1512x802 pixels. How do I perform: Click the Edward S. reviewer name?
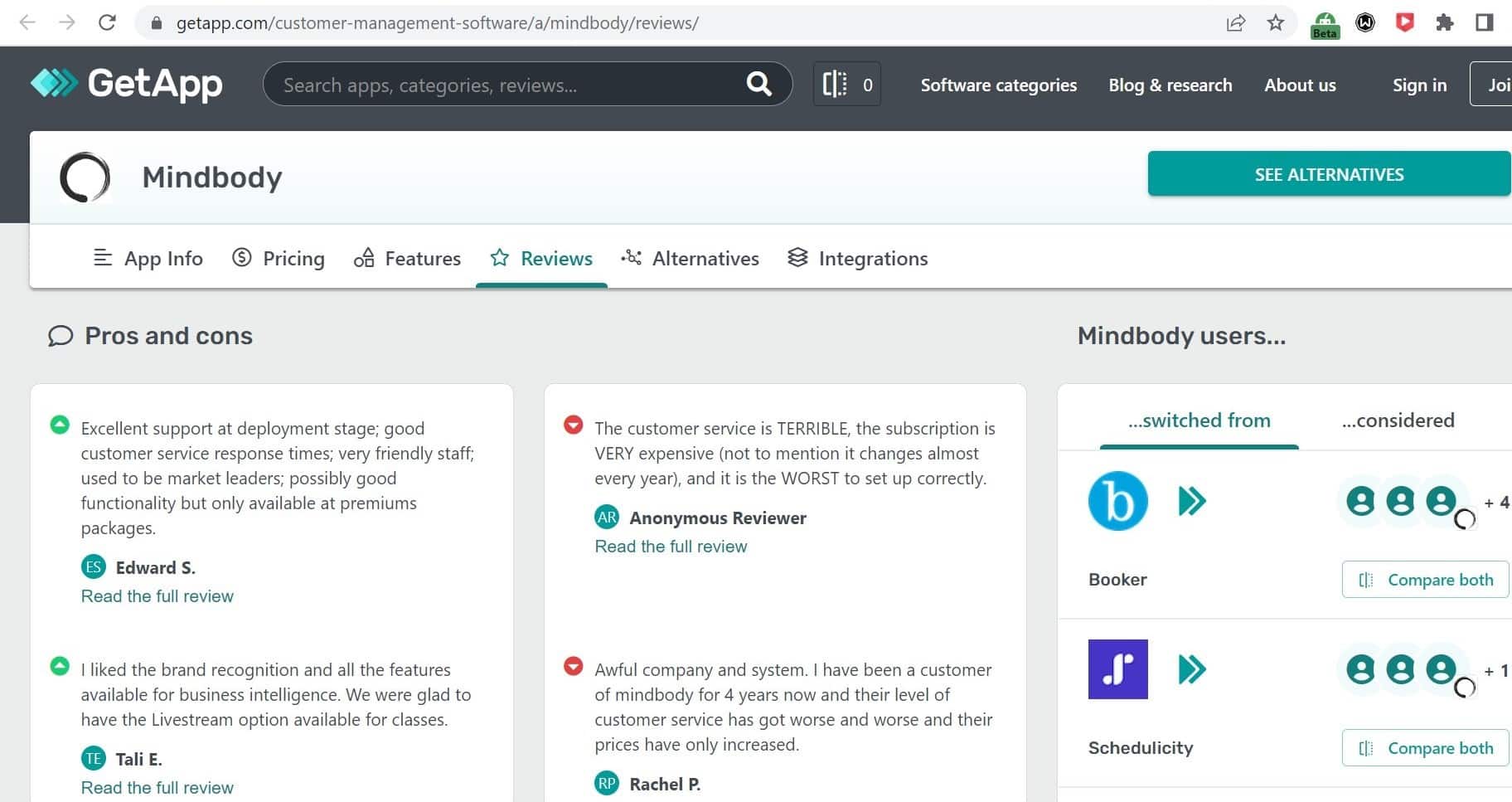(156, 568)
